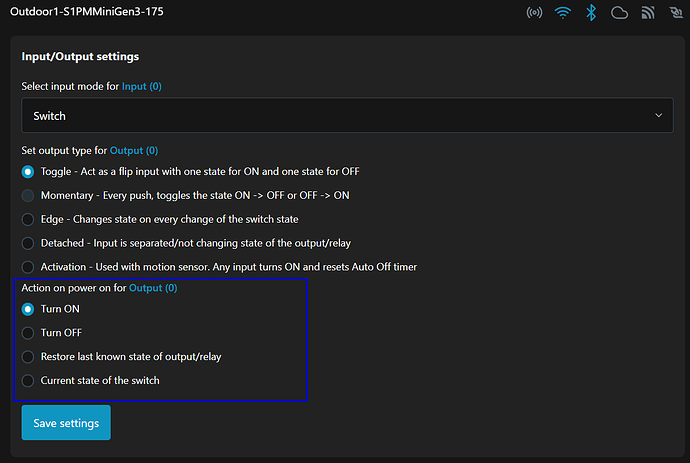The width and height of the screenshot is (690, 463).
Task: Select Detached output type radio button
Action: point(28,243)
